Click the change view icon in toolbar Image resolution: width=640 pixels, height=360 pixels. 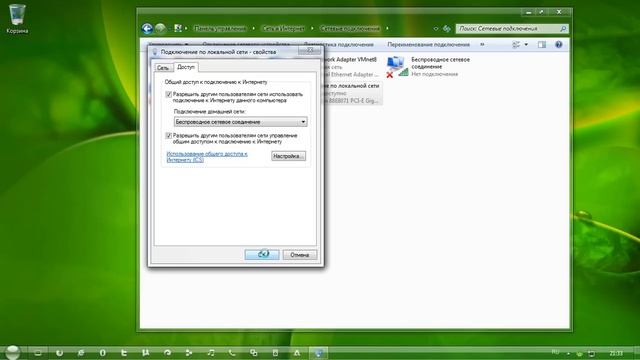516,44
